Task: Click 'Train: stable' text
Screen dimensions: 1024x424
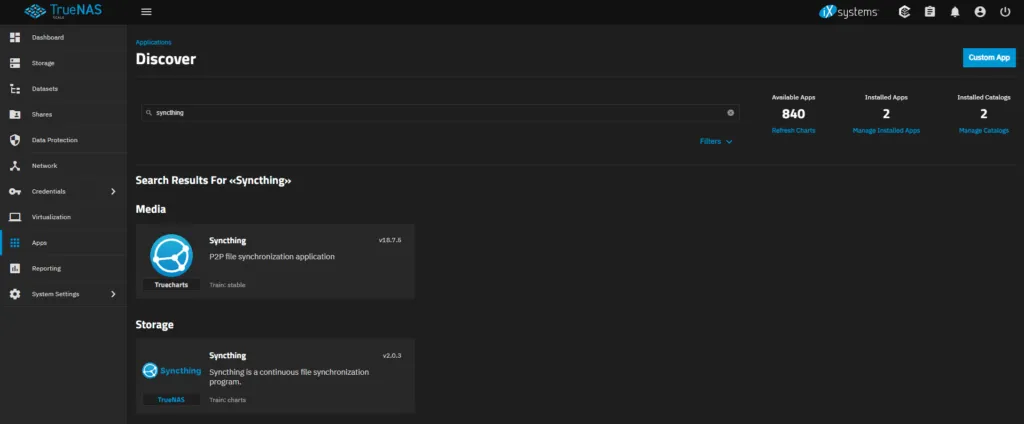Action: click(227, 285)
